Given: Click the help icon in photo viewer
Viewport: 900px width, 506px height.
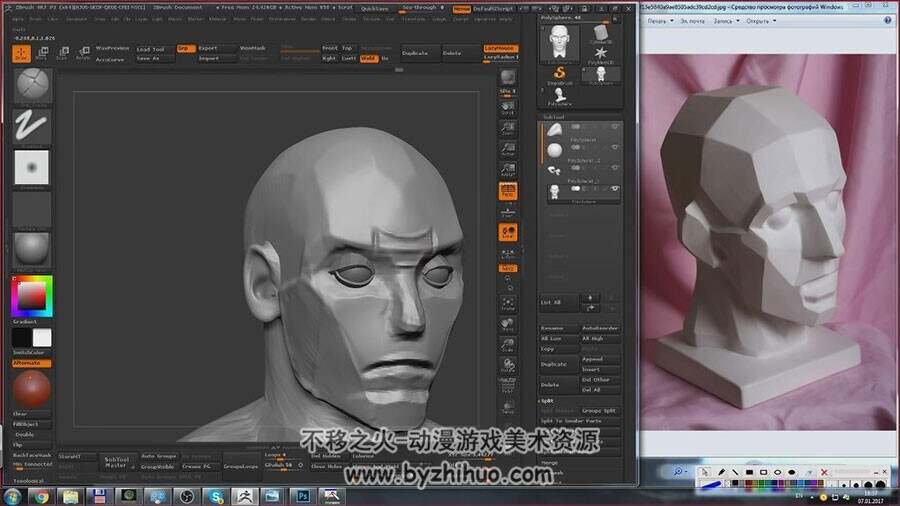Looking at the screenshot, I should click(888, 20).
